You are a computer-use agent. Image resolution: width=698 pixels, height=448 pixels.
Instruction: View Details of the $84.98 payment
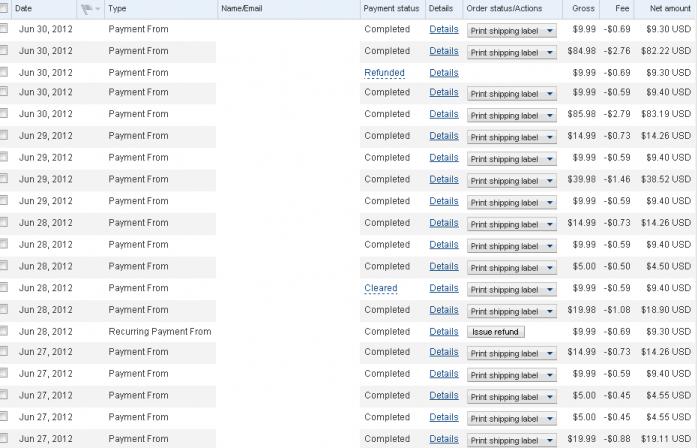[444, 51]
